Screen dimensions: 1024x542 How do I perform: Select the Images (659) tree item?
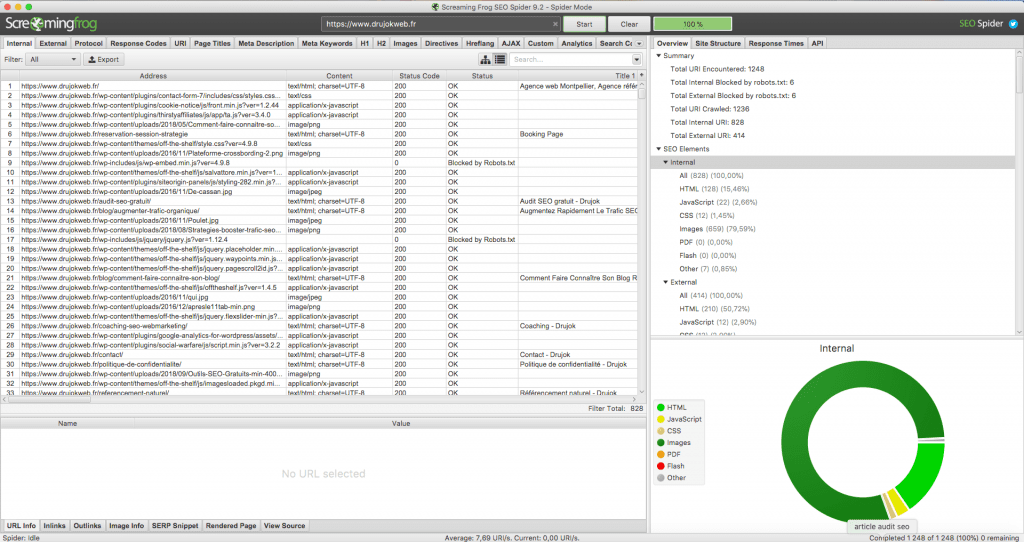(x=717, y=229)
